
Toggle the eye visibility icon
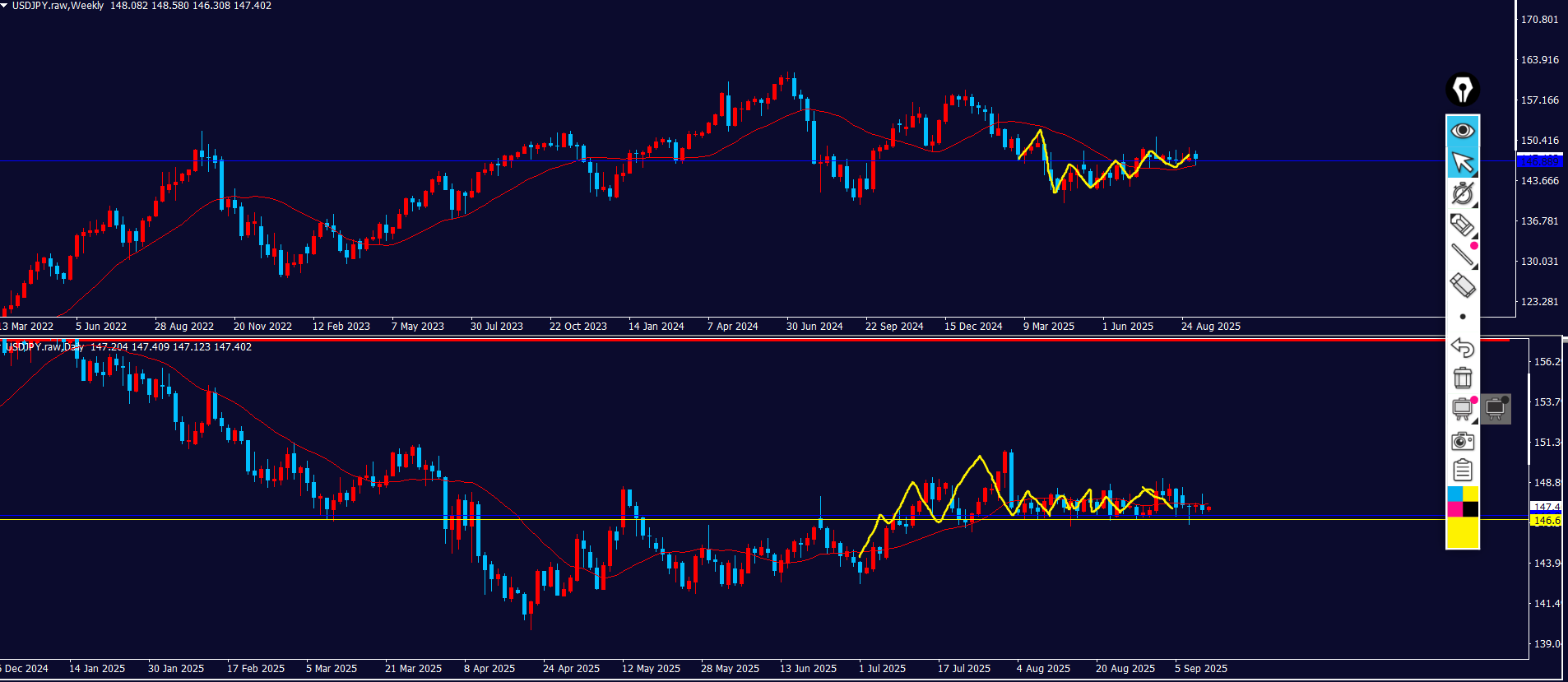tap(1462, 131)
